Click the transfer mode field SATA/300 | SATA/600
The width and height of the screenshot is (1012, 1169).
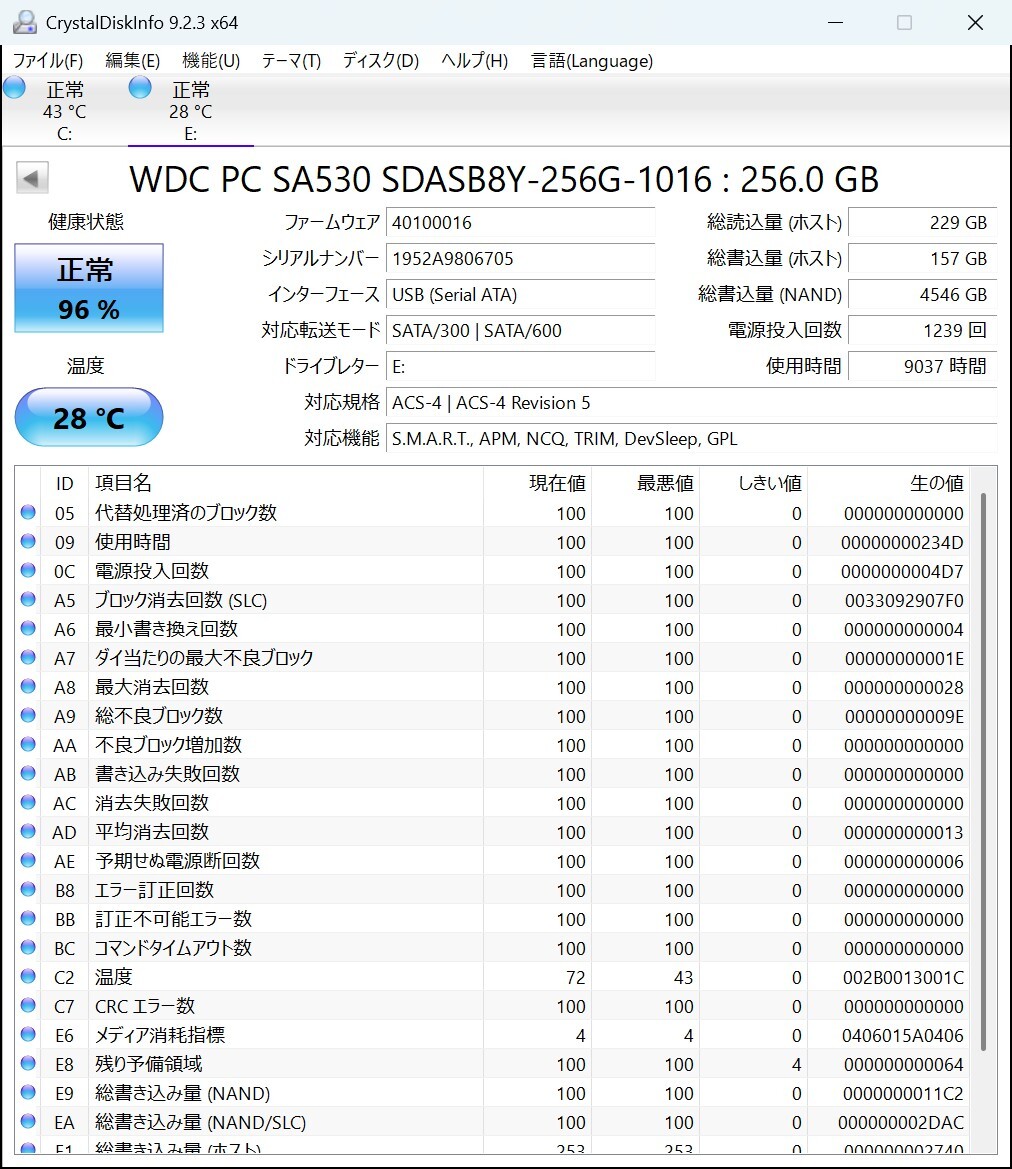coord(521,330)
